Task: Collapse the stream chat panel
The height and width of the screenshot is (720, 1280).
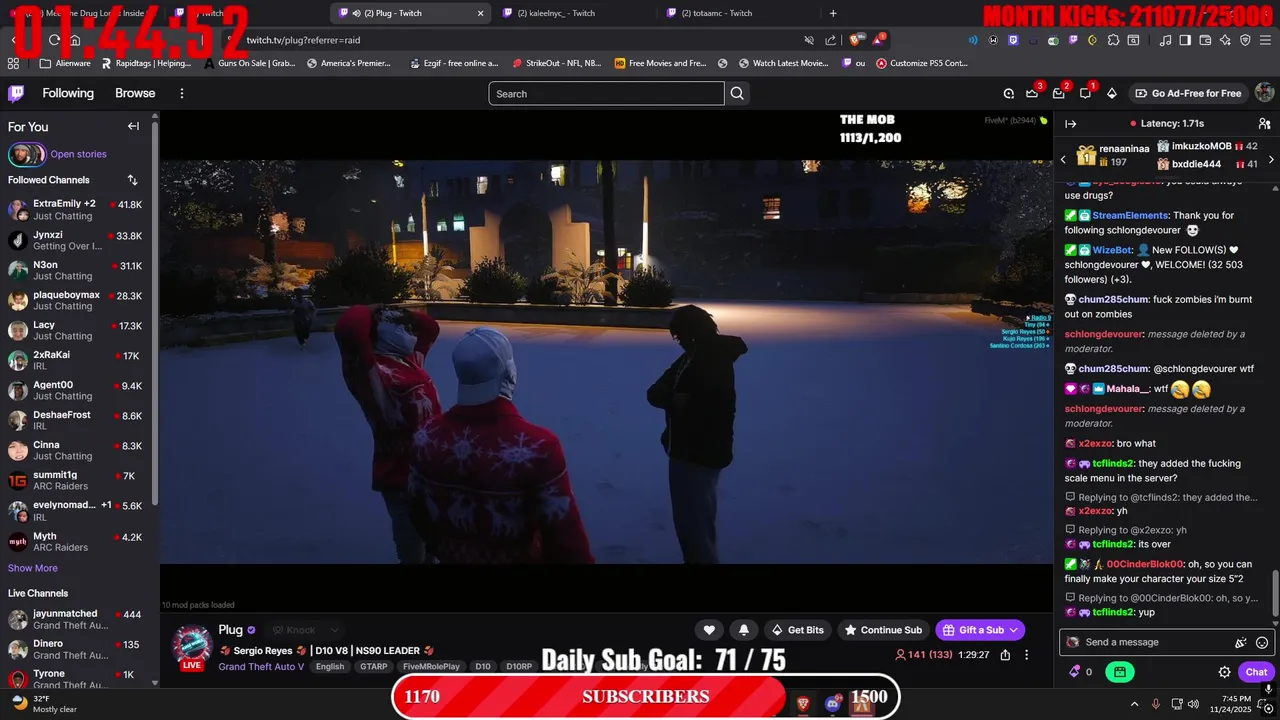Action: [1070, 124]
